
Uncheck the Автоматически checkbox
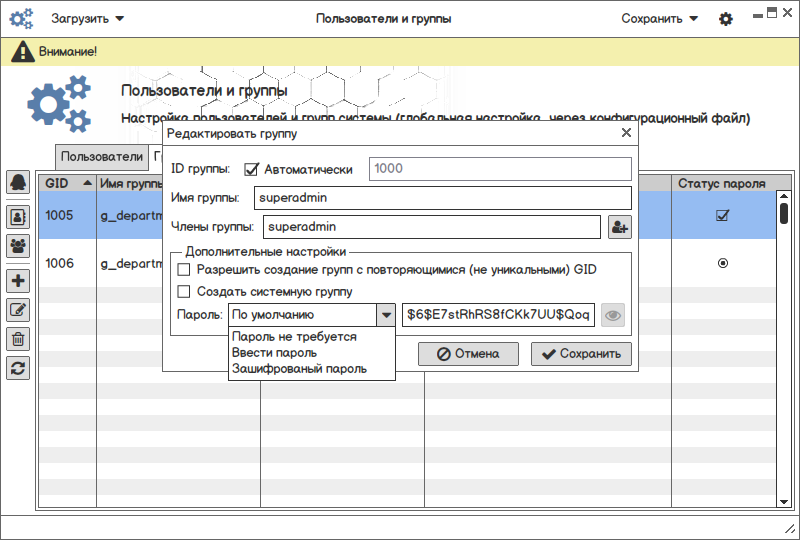tap(251, 169)
